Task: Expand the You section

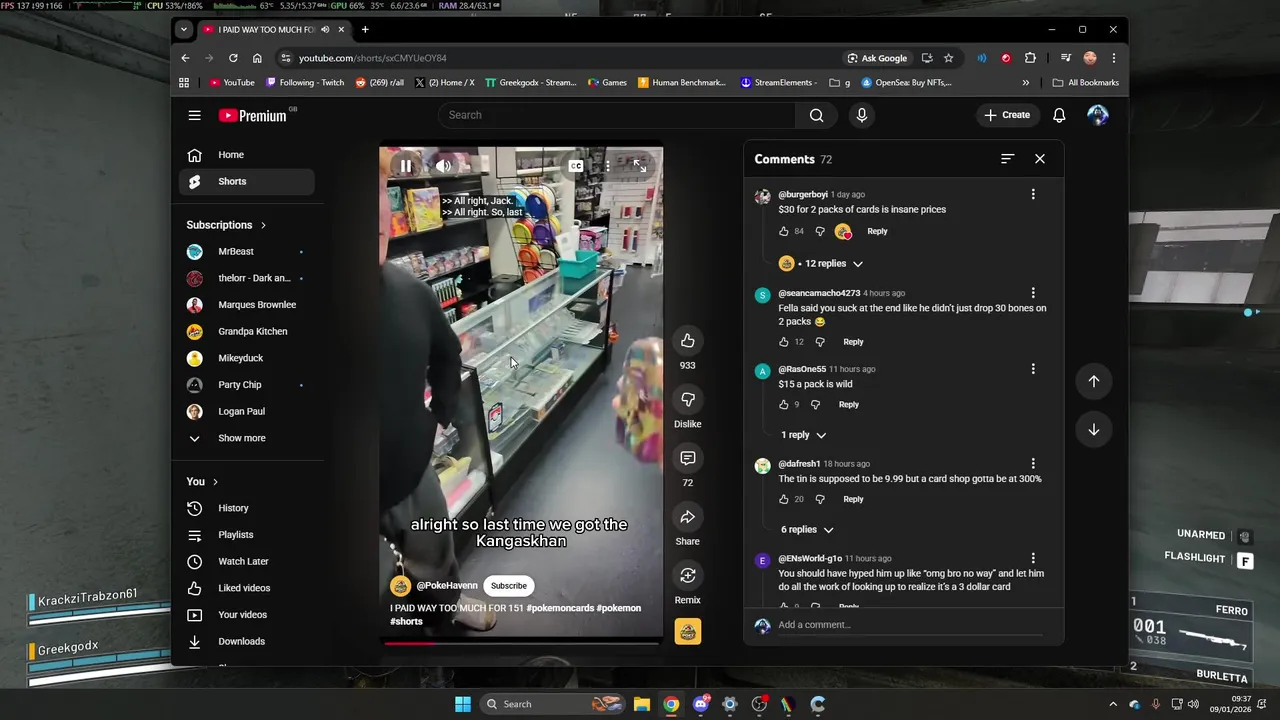Action: tap(202, 482)
